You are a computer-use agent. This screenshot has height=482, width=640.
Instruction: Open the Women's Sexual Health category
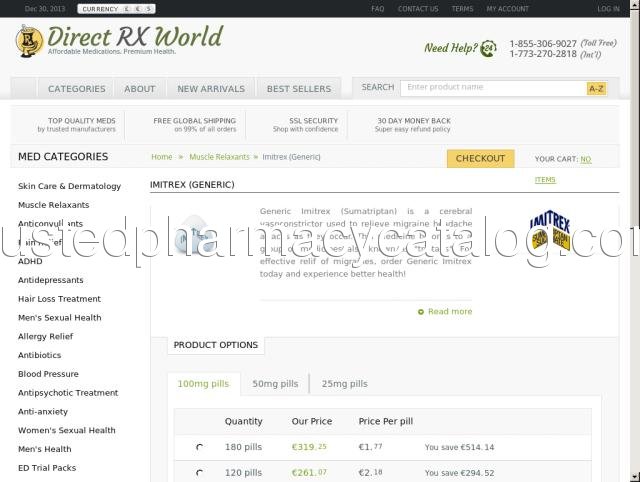[67, 430]
